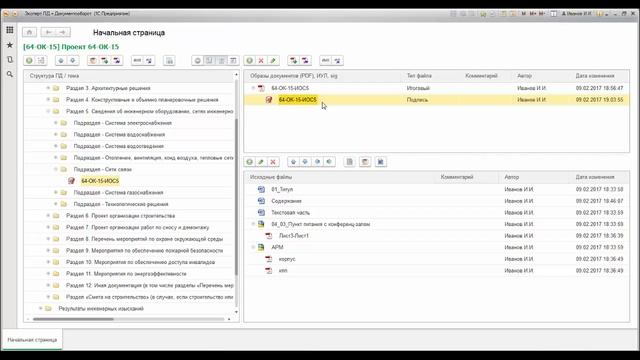Select Результаты инженерных изысканий folder
The width and height of the screenshot is (640, 360).
click(101, 309)
